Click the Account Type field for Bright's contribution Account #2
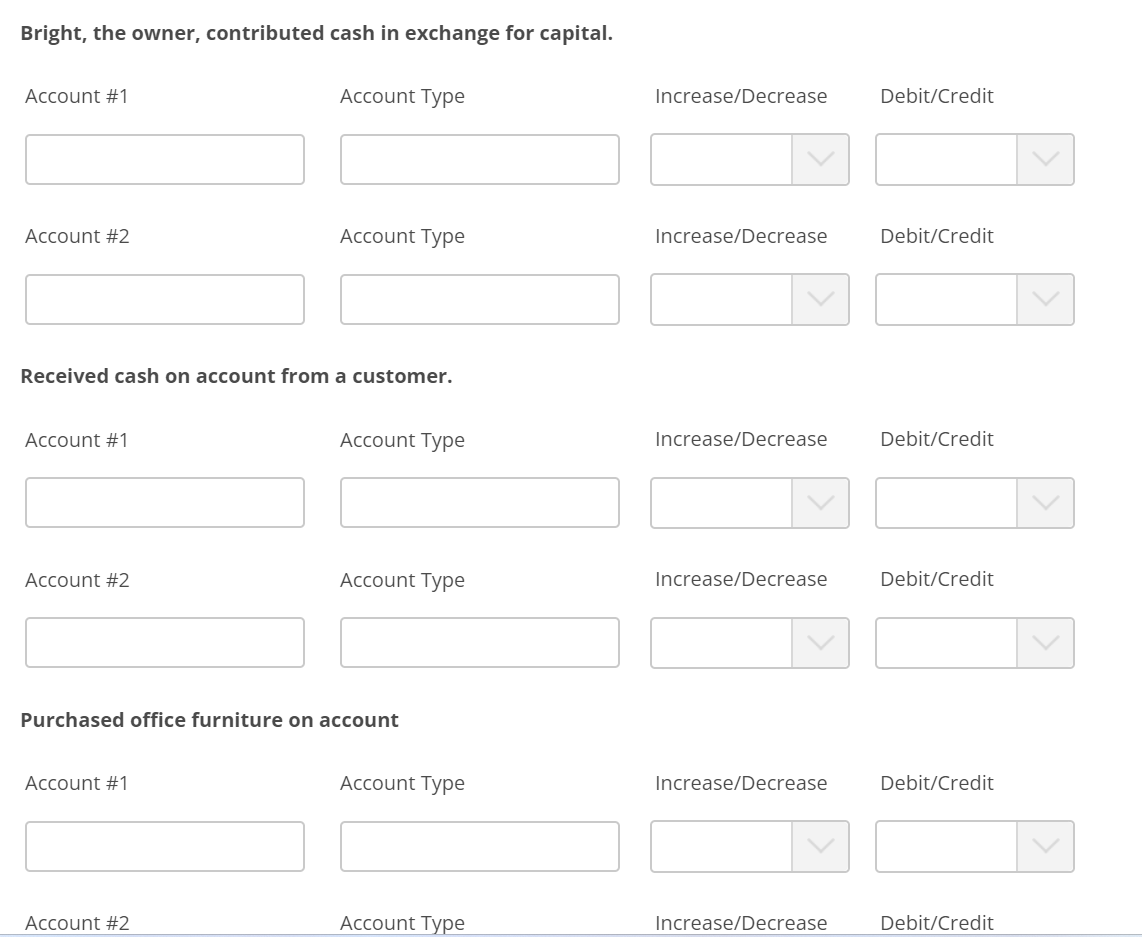 click(x=479, y=299)
